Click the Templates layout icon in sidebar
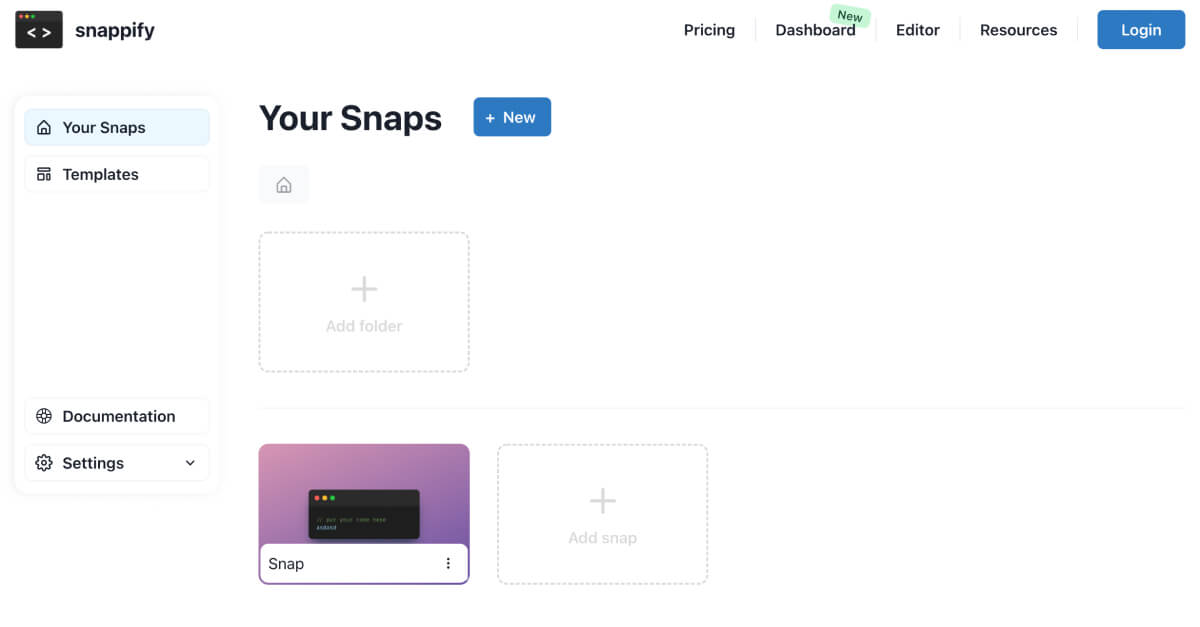 coord(44,174)
